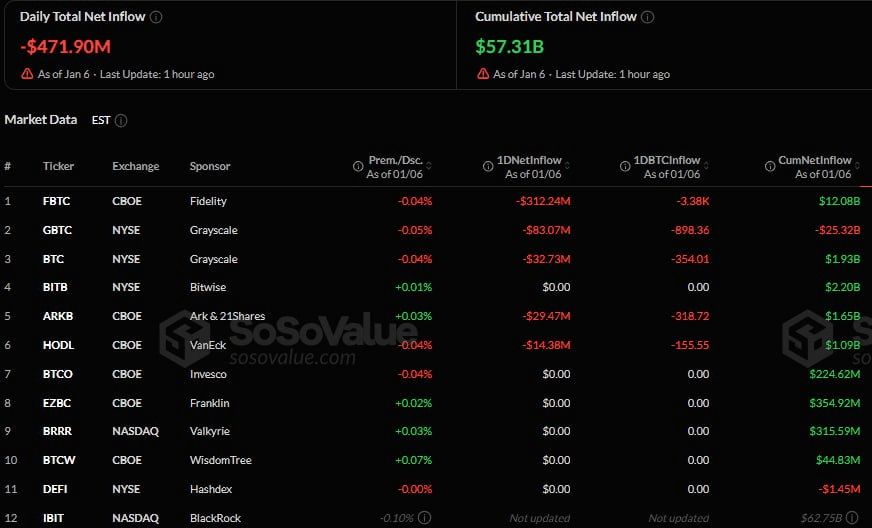Screen dimensions: 872x528
Task: Open the FBTC ticker row
Action: (57, 201)
